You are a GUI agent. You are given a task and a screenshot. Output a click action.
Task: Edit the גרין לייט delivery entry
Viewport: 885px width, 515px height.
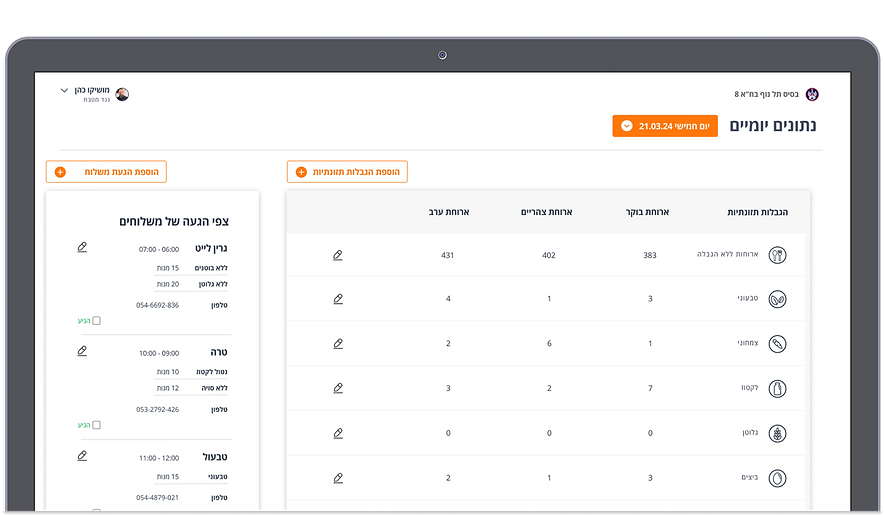(x=82, y=247)
